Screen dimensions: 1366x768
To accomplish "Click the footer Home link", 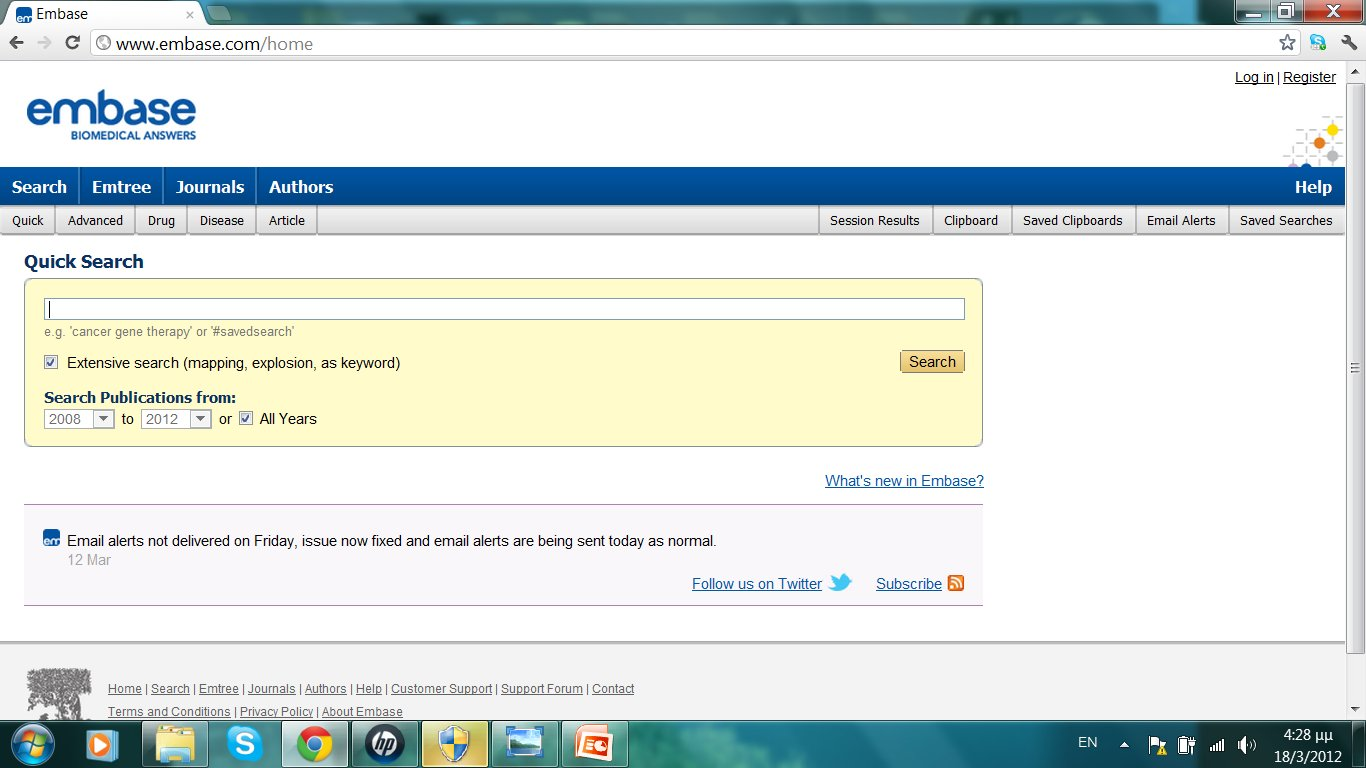I will [125, 688].
